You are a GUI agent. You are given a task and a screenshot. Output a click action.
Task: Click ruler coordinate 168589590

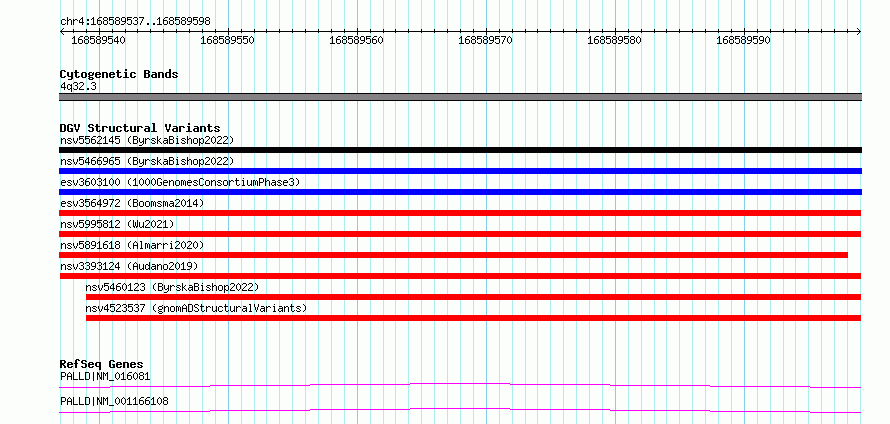click(743, 41)
